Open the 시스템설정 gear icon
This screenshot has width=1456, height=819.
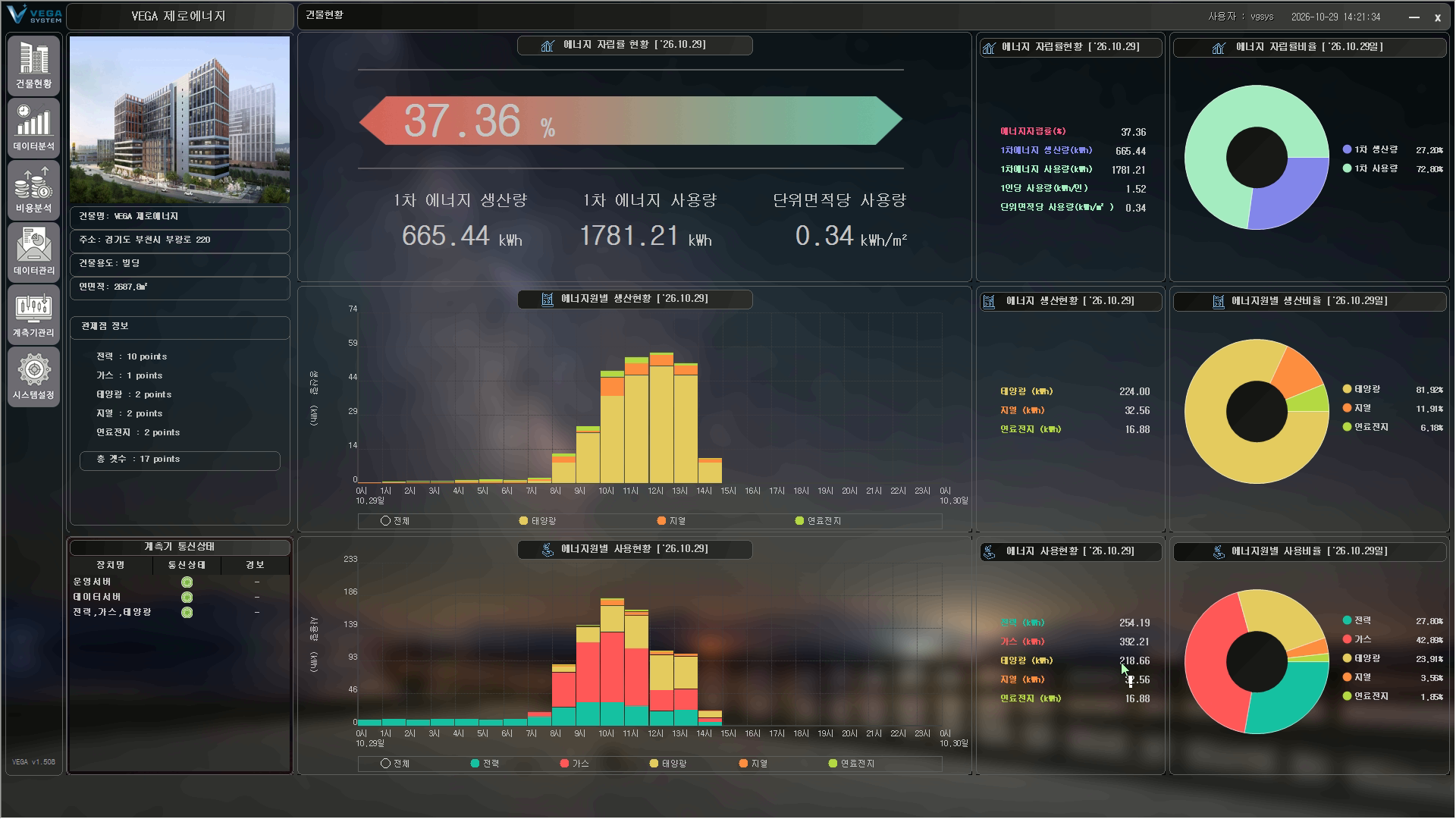pos(33,376)
